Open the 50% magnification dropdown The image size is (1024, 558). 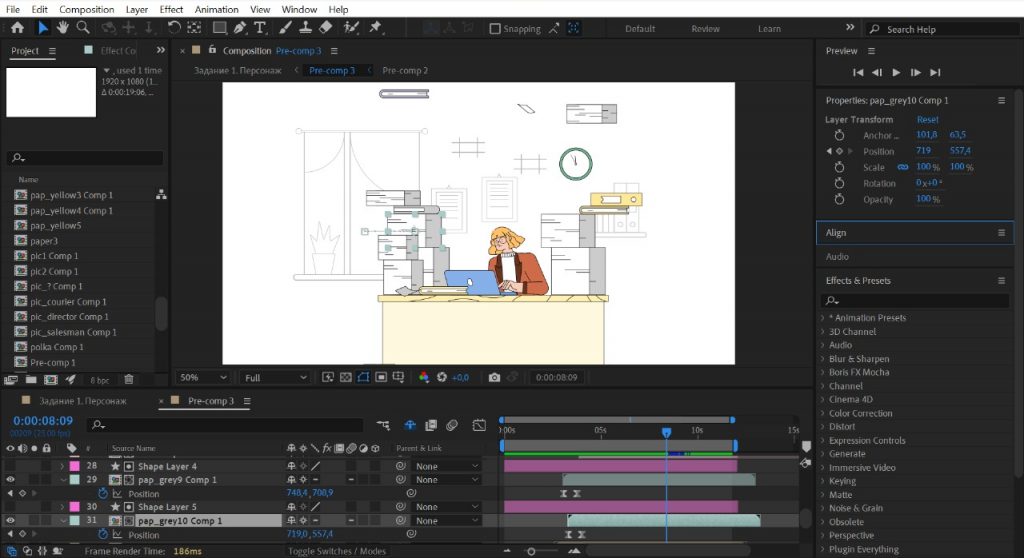(x=201, y=378)
